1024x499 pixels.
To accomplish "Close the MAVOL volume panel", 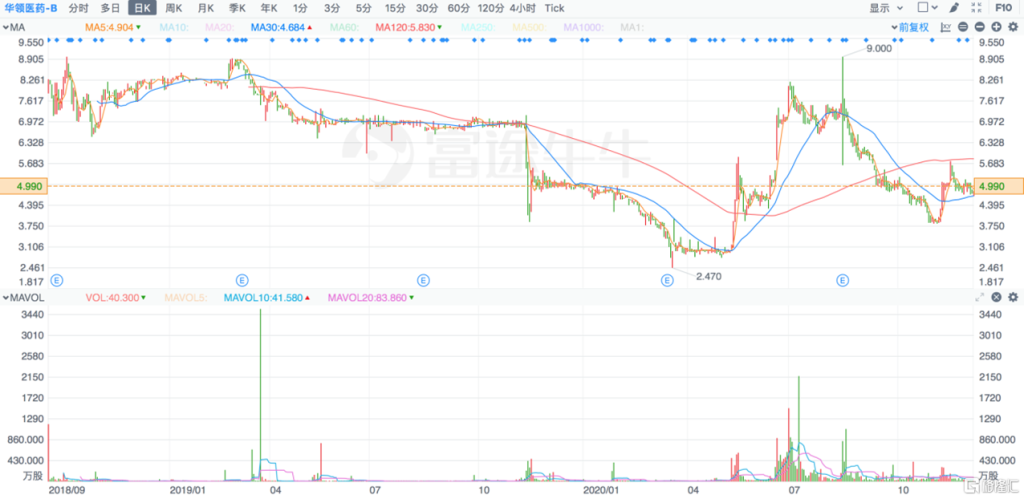I will coord(997,297).
